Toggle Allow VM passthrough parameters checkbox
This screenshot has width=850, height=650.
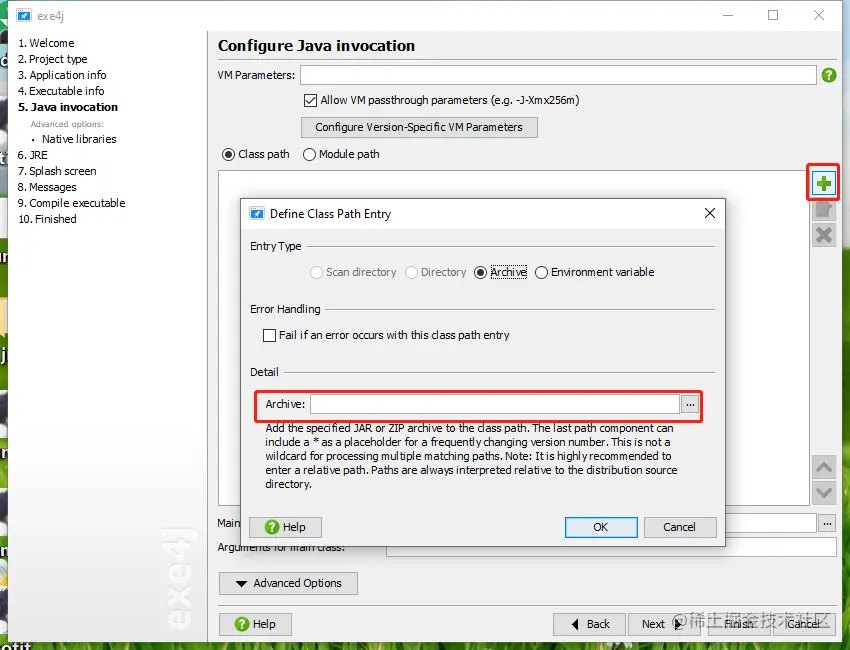point(310,100)
